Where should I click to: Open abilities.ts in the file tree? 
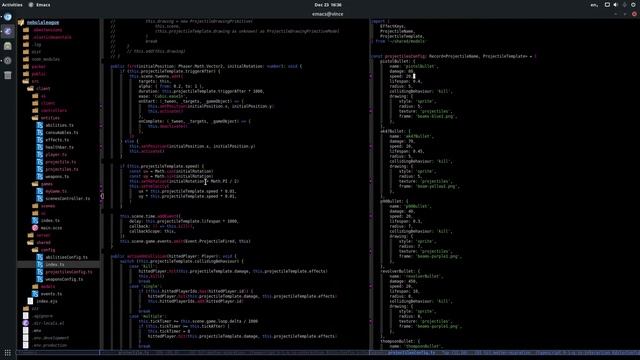coord(60,125)
